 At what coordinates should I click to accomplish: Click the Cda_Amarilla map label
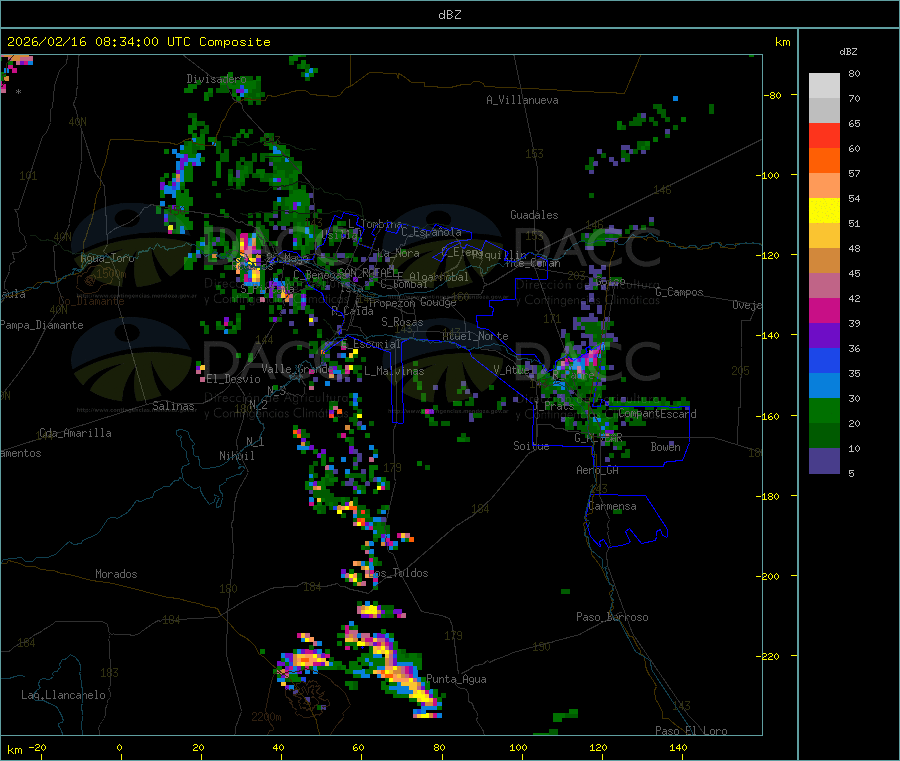pyautogui.click(x=75, y=433)
